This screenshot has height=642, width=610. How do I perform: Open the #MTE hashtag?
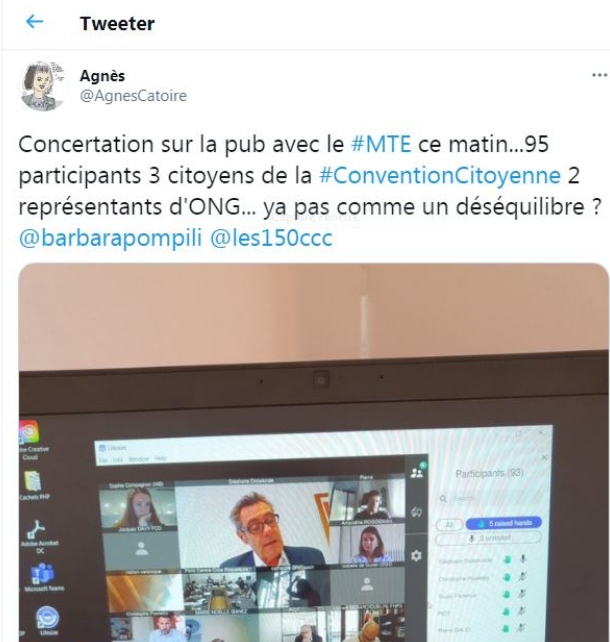tap(381, 144)
